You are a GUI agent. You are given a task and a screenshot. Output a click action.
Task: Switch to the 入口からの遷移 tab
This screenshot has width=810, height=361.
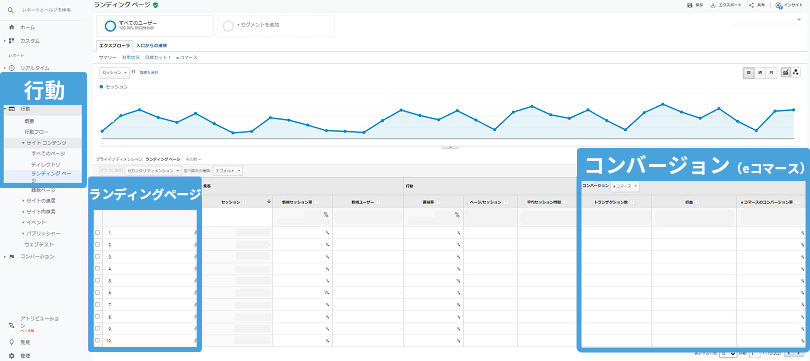point(152,45)
